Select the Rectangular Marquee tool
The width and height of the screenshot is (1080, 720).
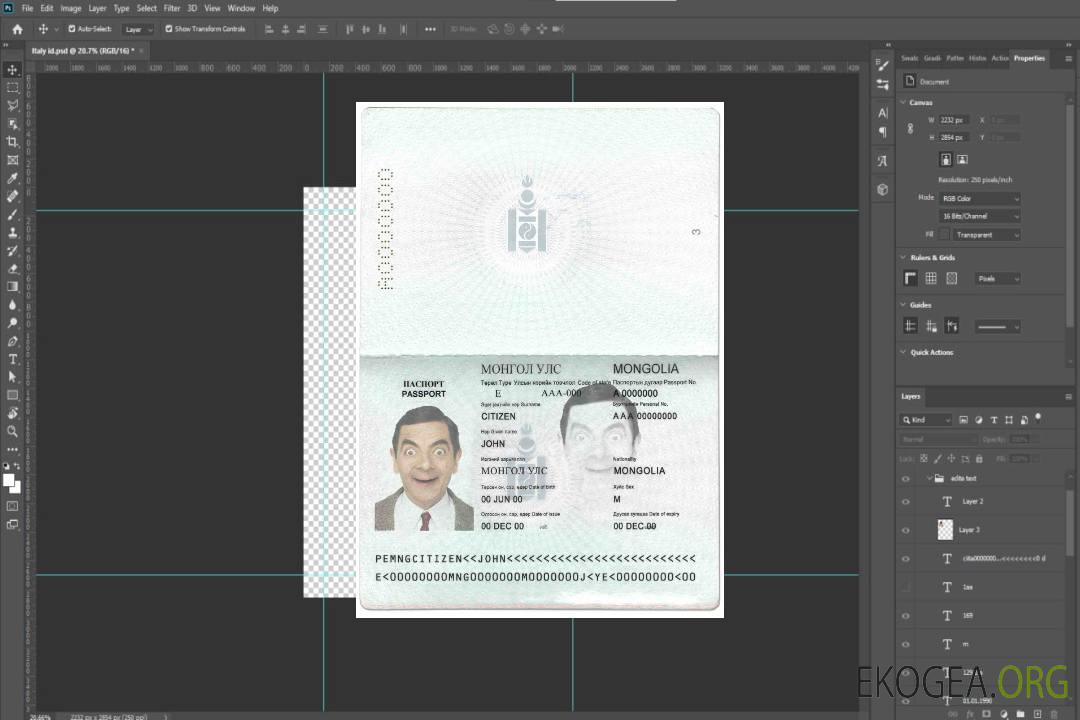[x=12, y=88]
